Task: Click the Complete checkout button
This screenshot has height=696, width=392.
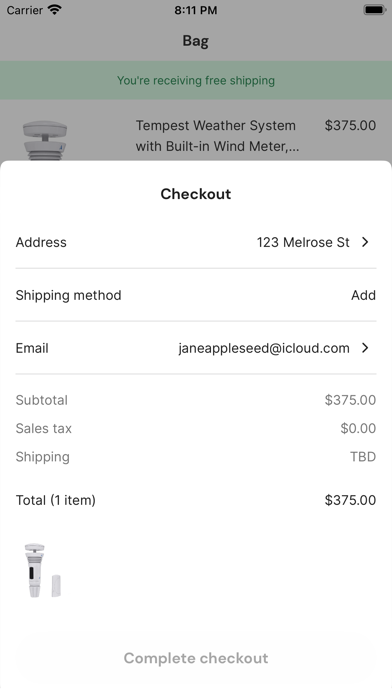Action: coord(196,658)
